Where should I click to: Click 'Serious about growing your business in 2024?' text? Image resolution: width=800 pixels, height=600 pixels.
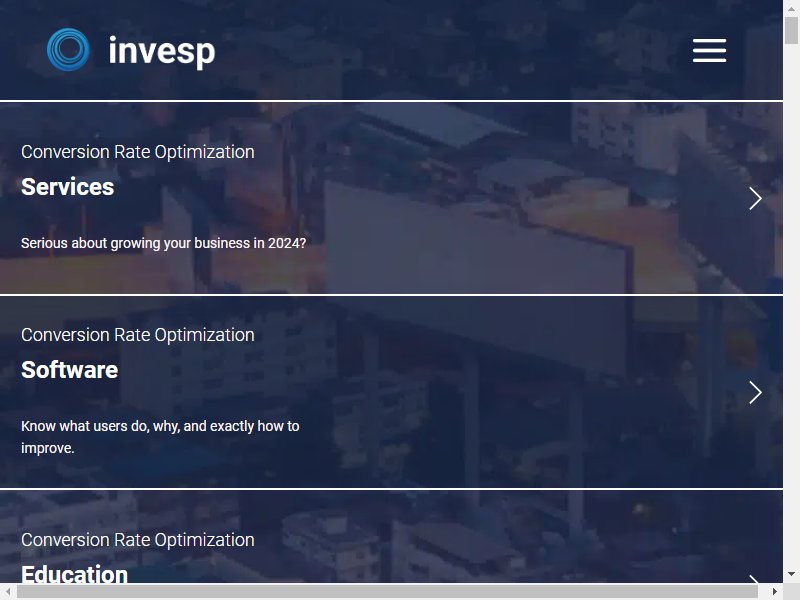pos(163,243)
